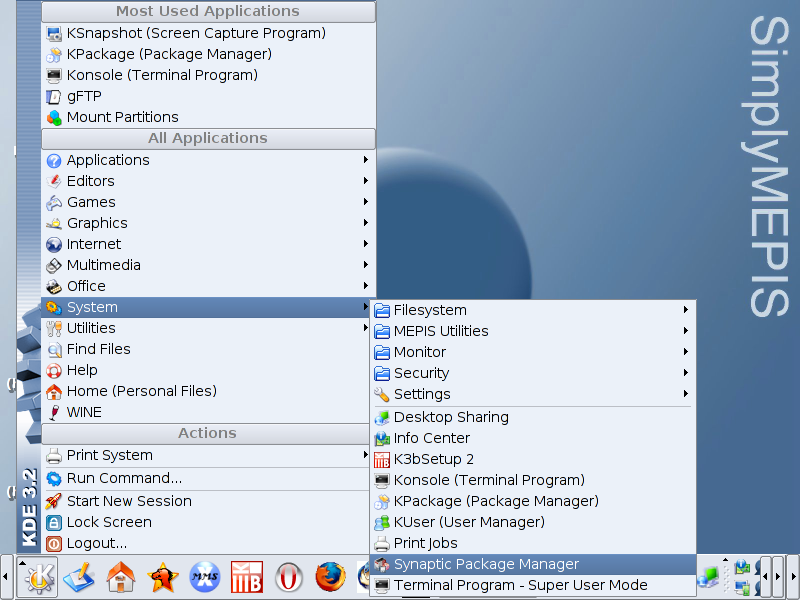Select Run Command... entry
Screen dimensions: 800x600
[124, 478]
